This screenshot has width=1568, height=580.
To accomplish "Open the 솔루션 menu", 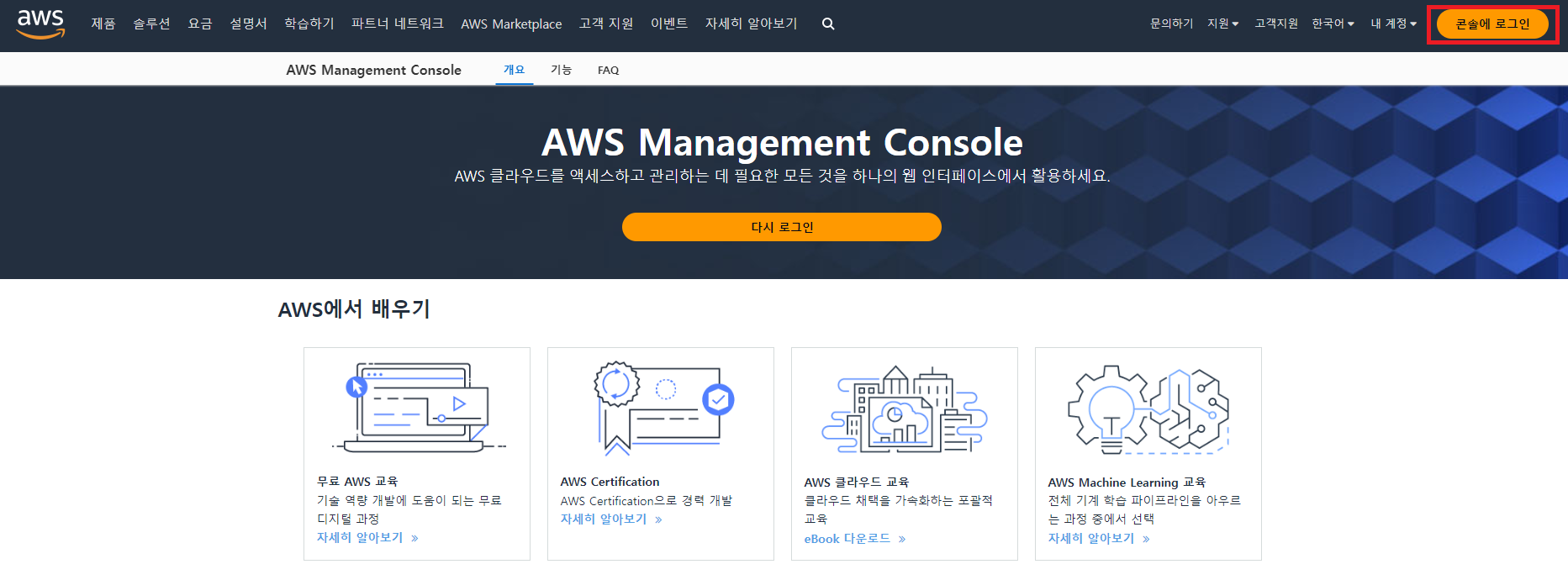I will point(151,24).
